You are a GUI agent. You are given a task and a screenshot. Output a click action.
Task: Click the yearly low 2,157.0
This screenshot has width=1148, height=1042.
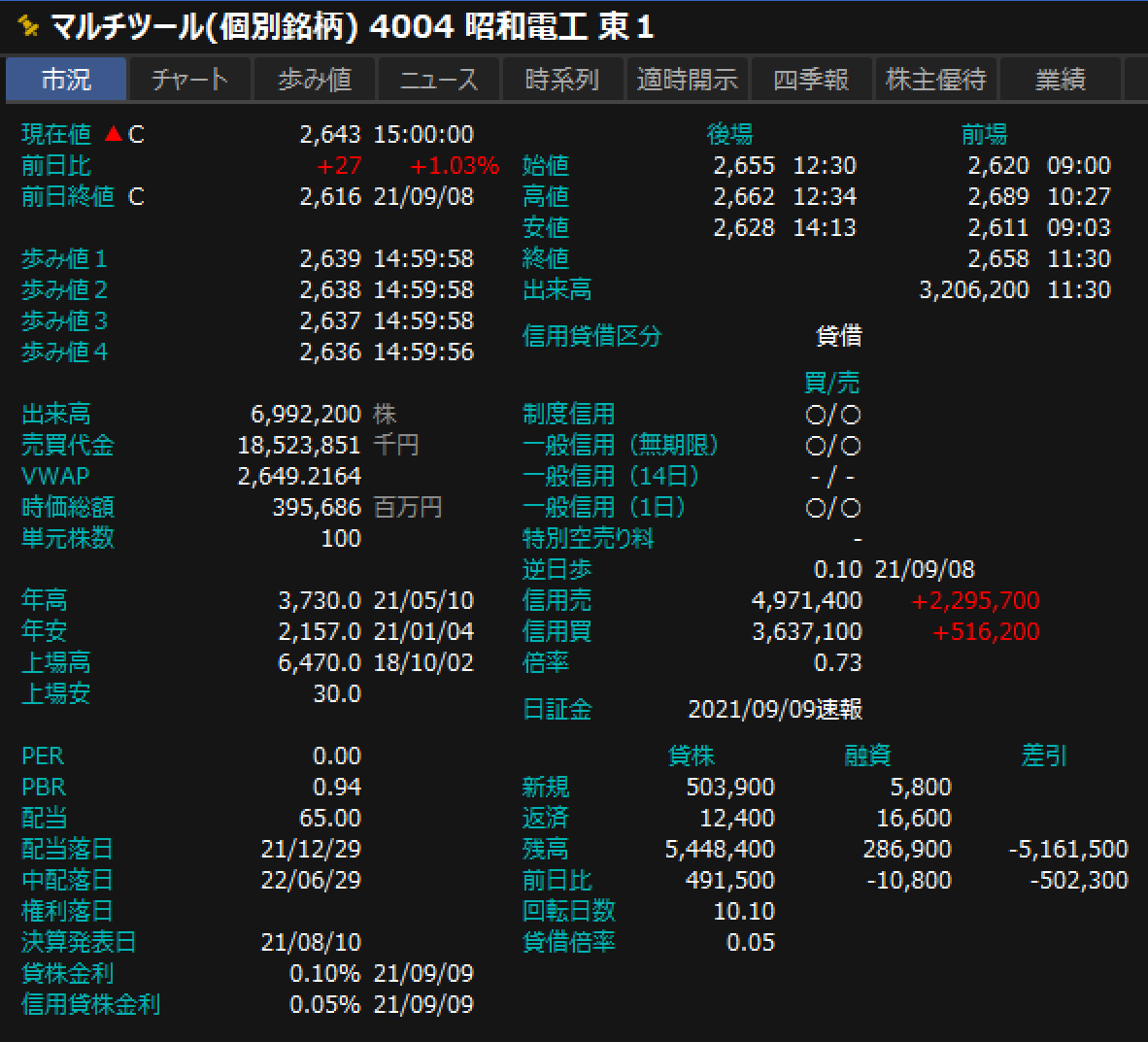(x=320, y=631)
